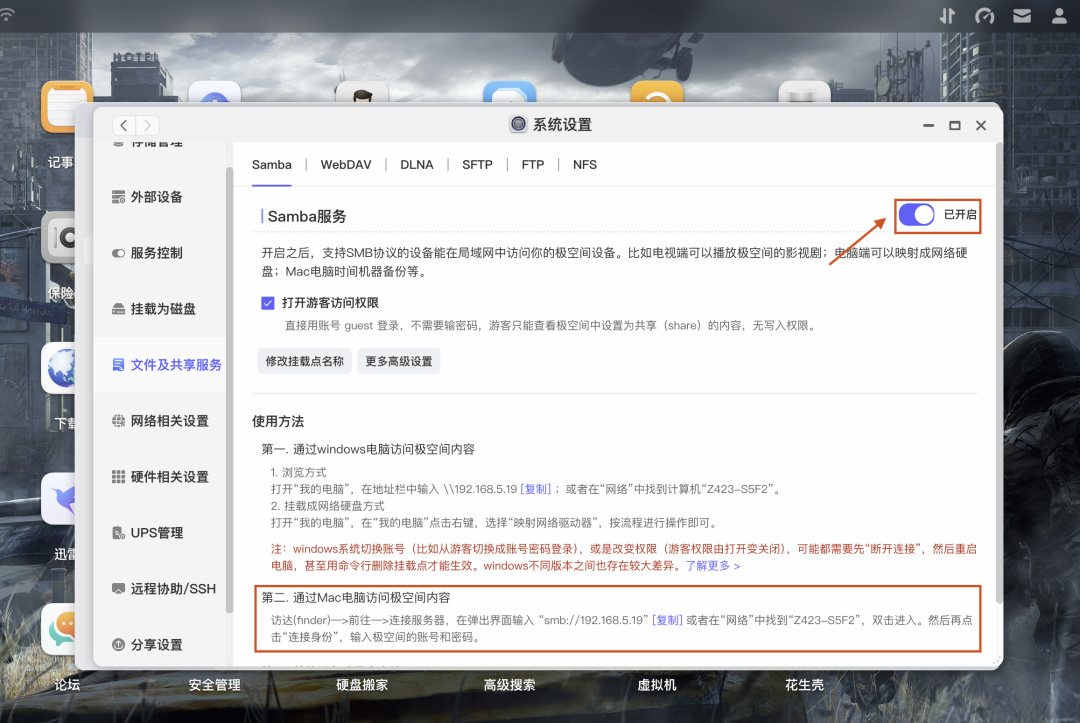Click the sidebar vertical scrollbar
Image resolution: width=1080 pixels, height=723 pixels.
(229, 389)
